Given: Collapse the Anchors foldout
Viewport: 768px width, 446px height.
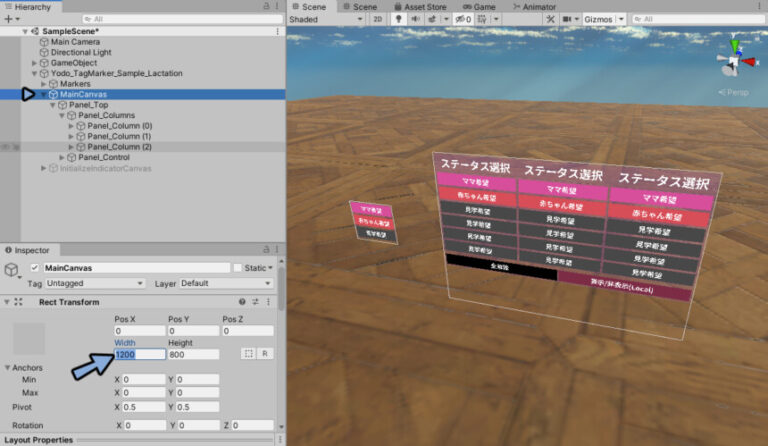Looking at the screenshot, I should pos(7,367).
